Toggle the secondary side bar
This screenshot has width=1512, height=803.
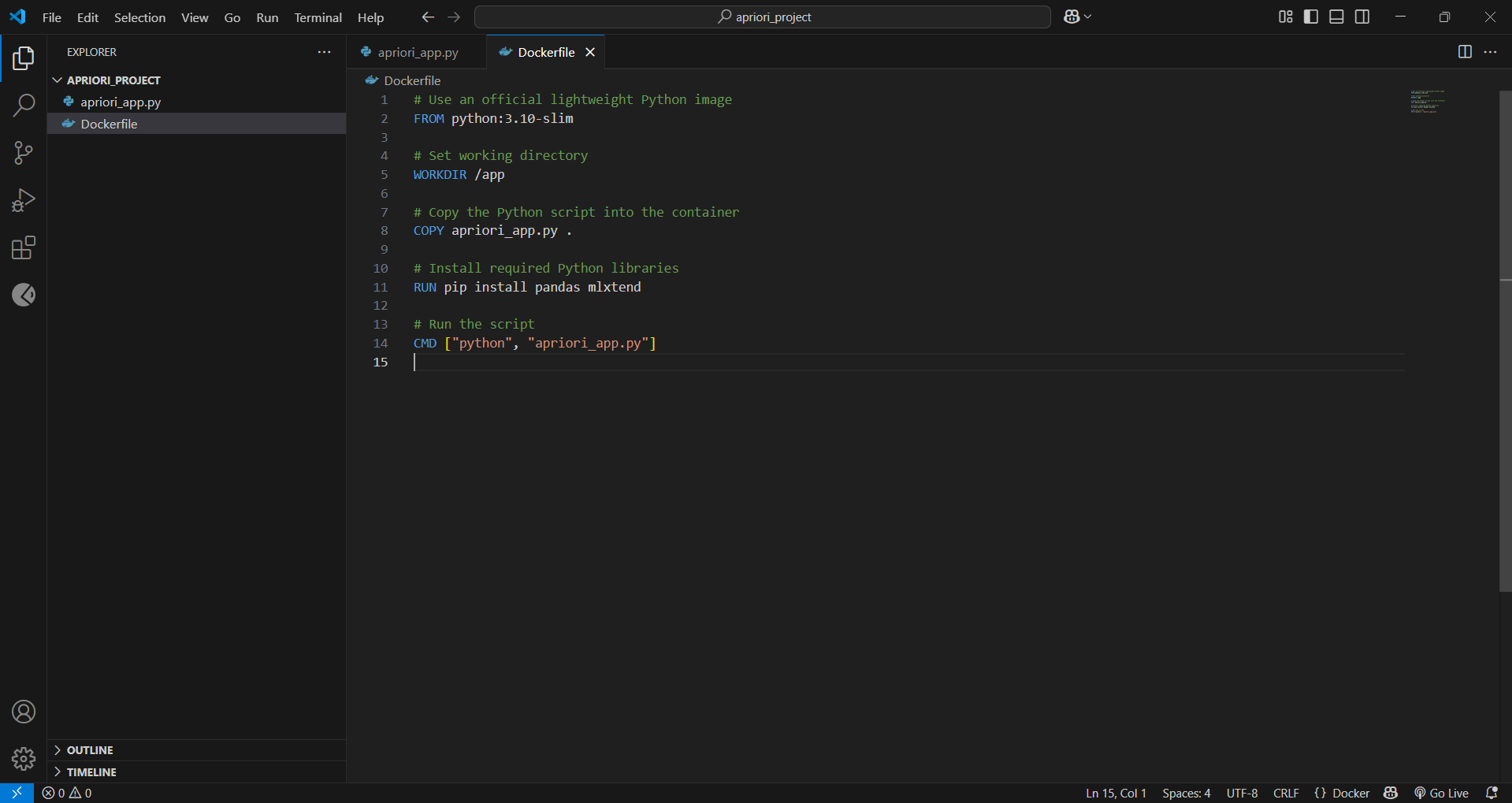click(1362, 17)
